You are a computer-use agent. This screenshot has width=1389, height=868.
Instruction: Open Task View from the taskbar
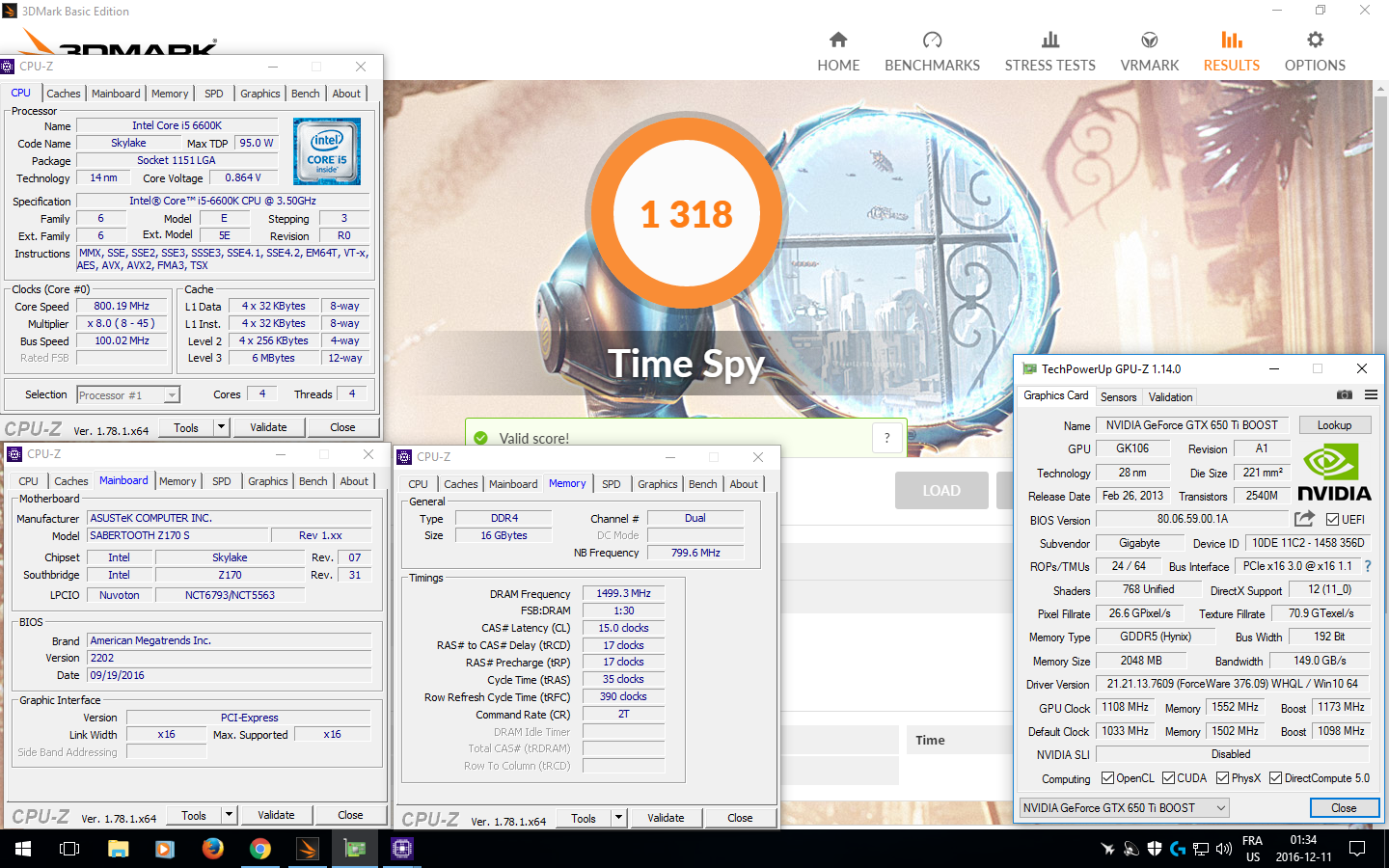(x=69, y=849)
